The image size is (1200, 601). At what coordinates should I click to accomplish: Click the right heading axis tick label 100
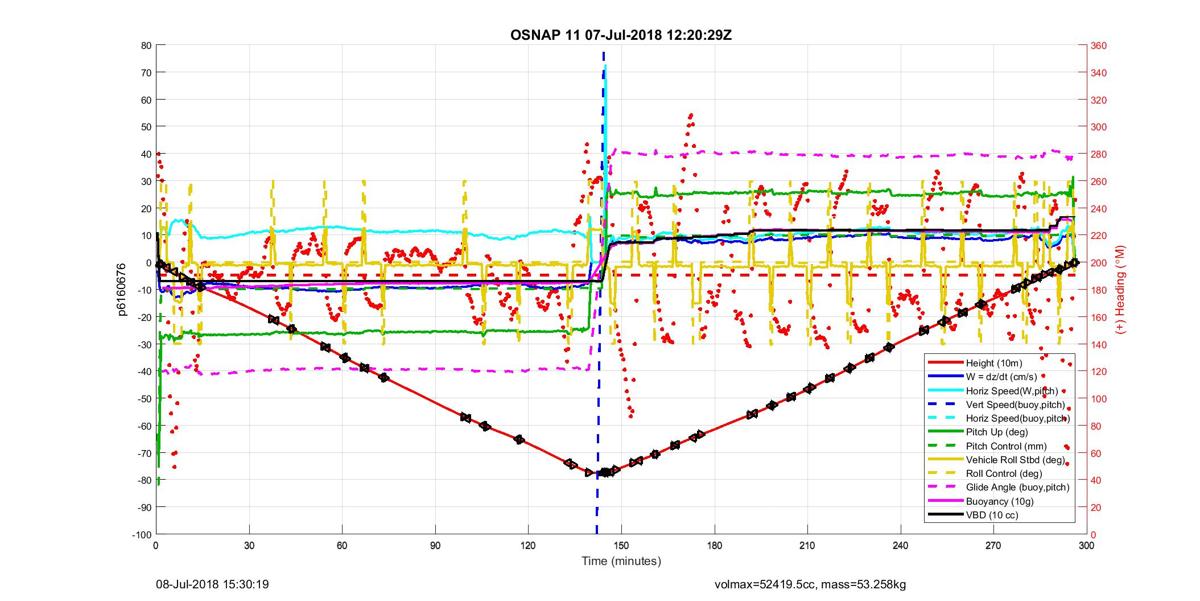pyautogui.click(x=1100, y=399)
